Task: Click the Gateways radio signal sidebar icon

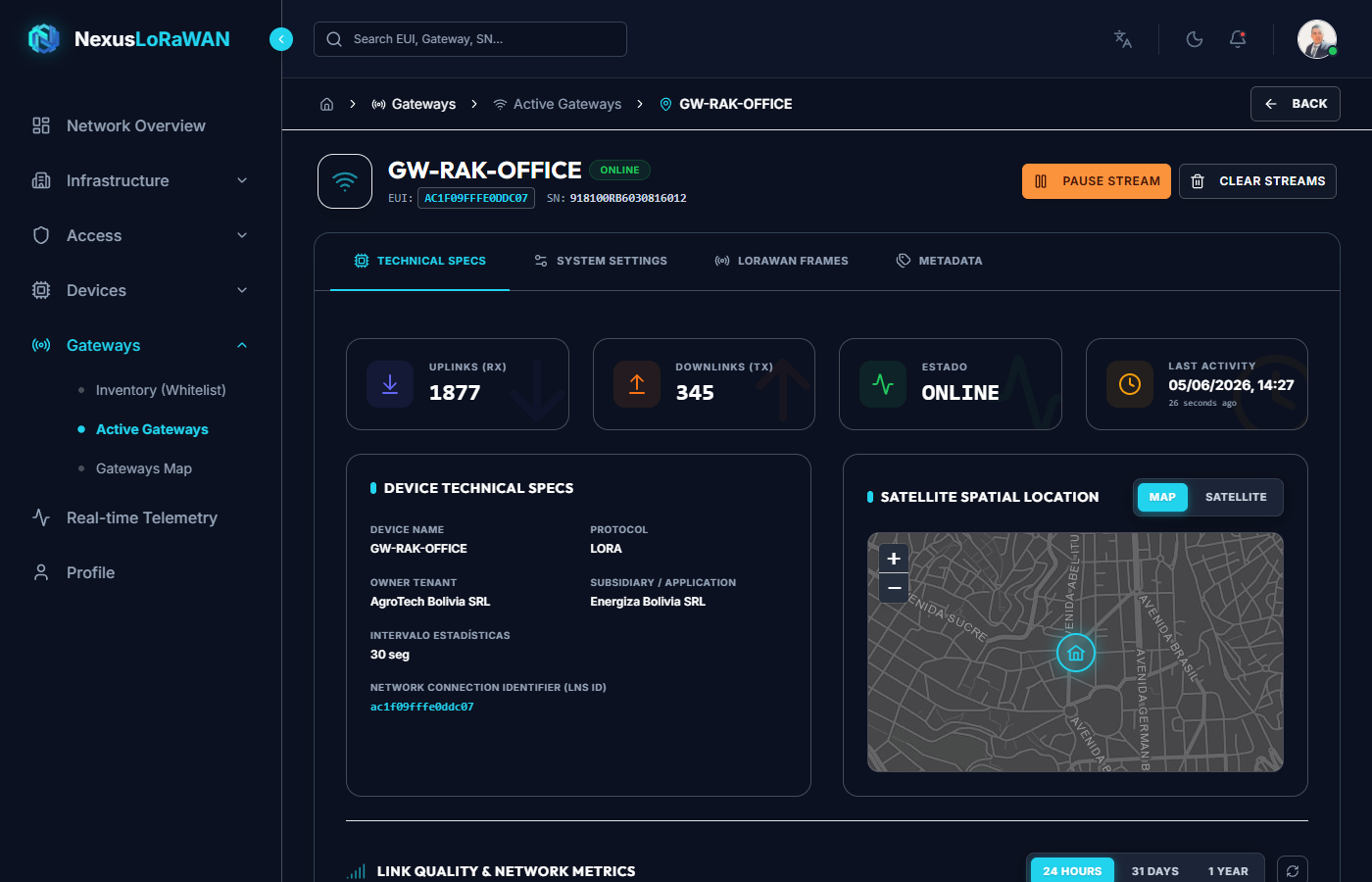Action: click(x=41, y=345)
